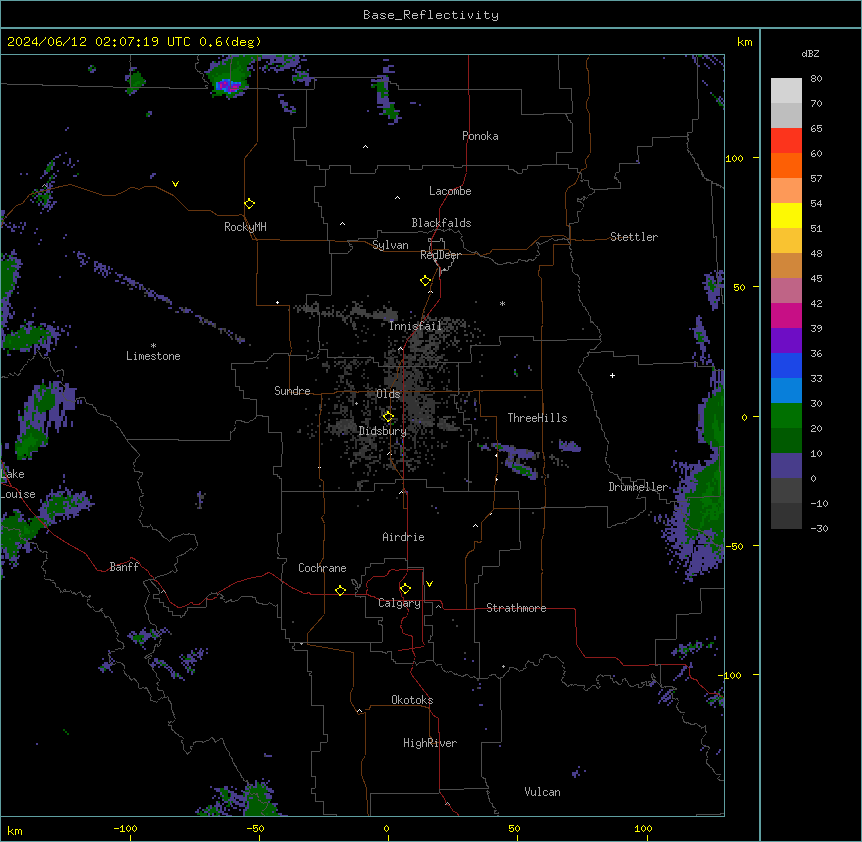
Task: Click the km label in the top right
Action: tap(744, 42)
